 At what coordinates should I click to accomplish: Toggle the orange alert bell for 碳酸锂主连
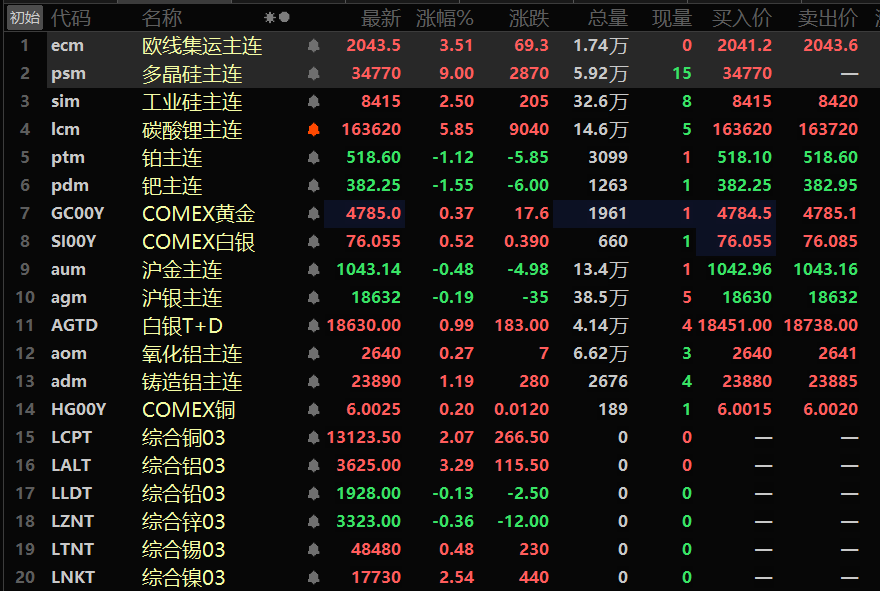(314, 130)
